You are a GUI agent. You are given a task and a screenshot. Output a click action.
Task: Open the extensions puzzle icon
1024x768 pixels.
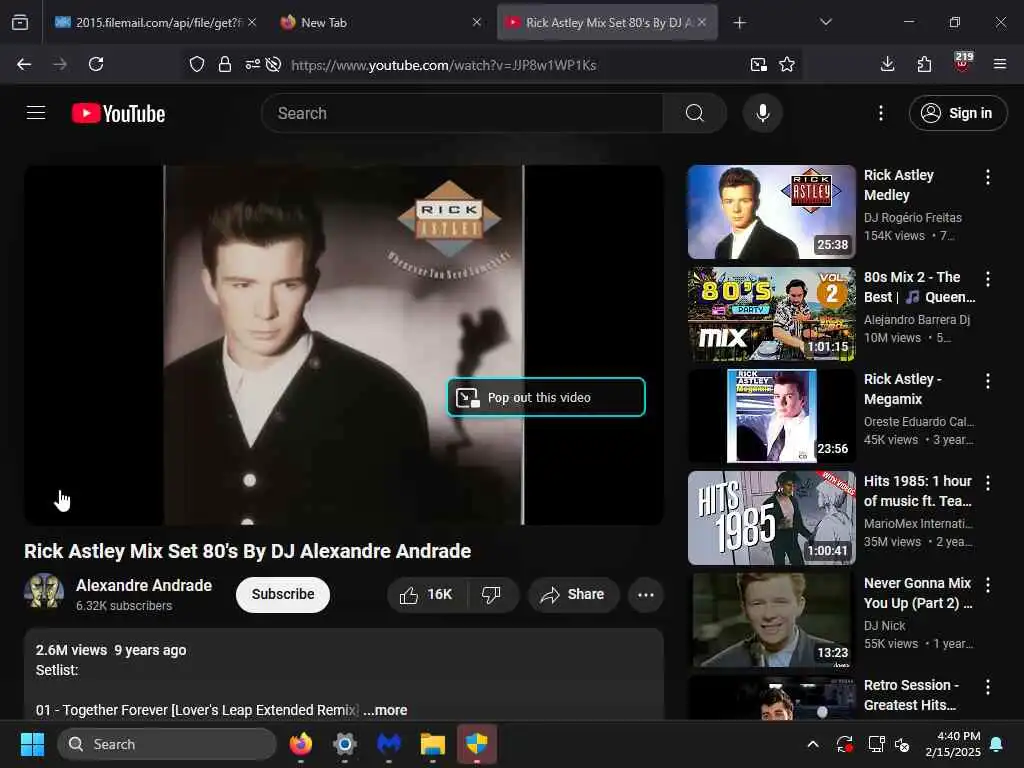[924, 64]
